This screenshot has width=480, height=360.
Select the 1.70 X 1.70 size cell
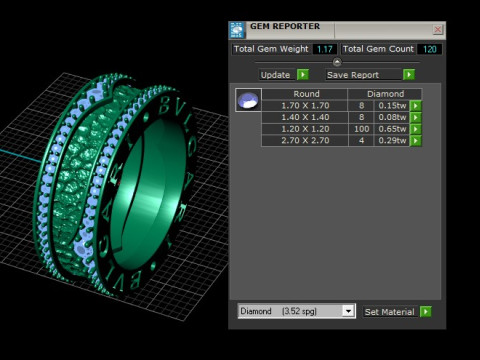tap(305, 106)
